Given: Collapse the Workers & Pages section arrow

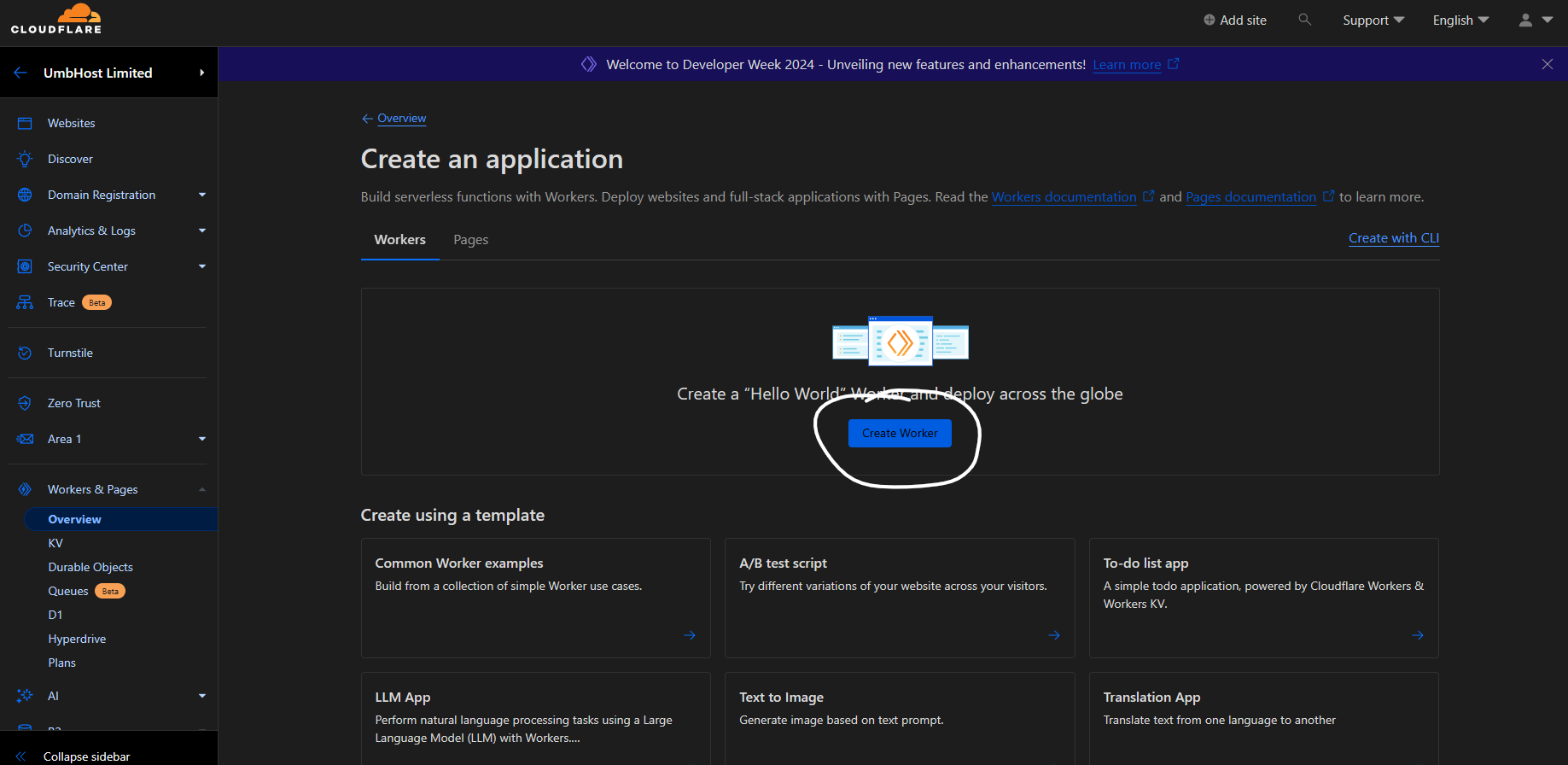Looking at the screenshot, I should (202, 489).
